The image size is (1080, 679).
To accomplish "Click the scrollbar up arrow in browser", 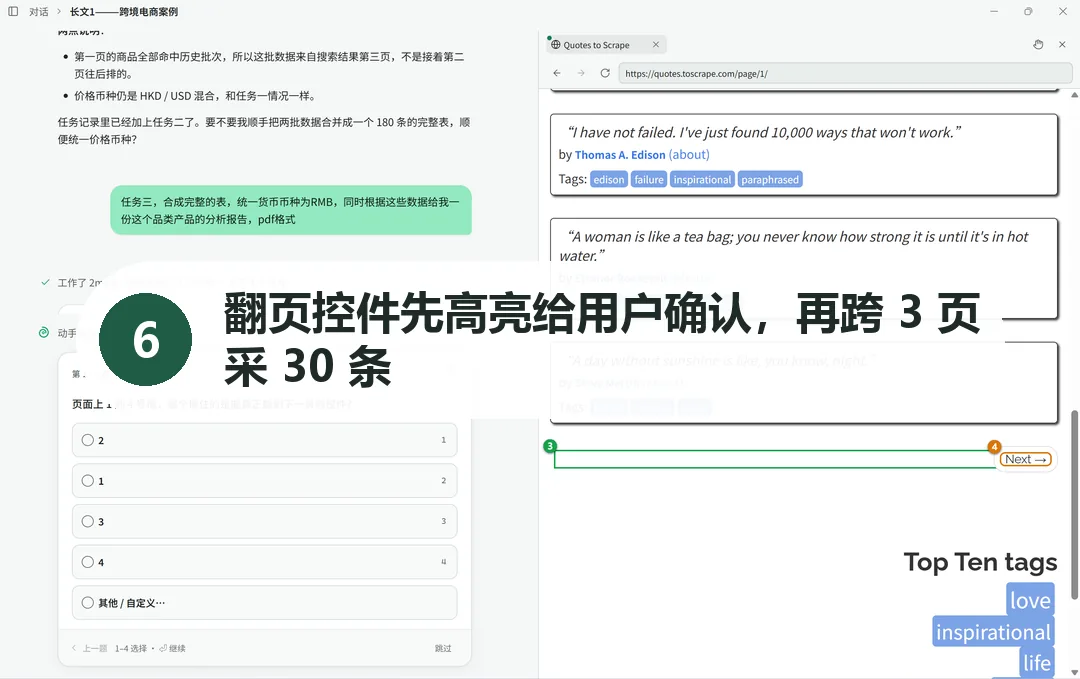I will pyautogui.click(x=1074, y=95).
